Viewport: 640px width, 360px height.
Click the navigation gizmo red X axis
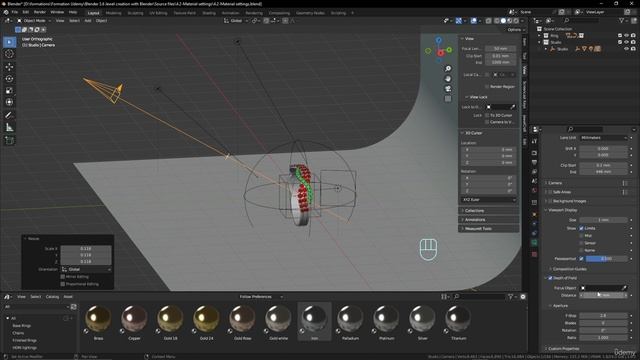point(440,53)
